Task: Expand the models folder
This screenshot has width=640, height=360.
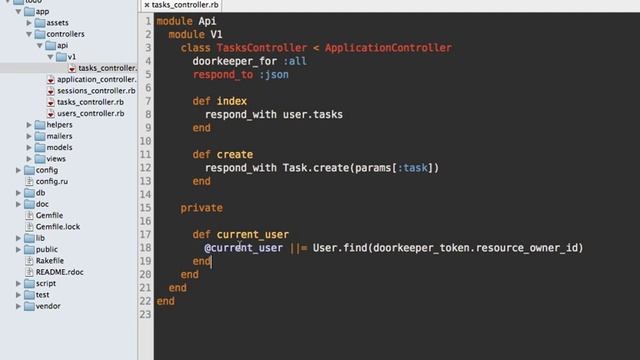Action: click(29, 147)
